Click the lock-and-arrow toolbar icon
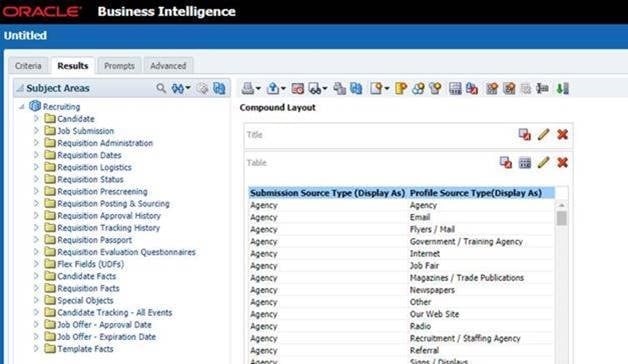 (472, 88)
